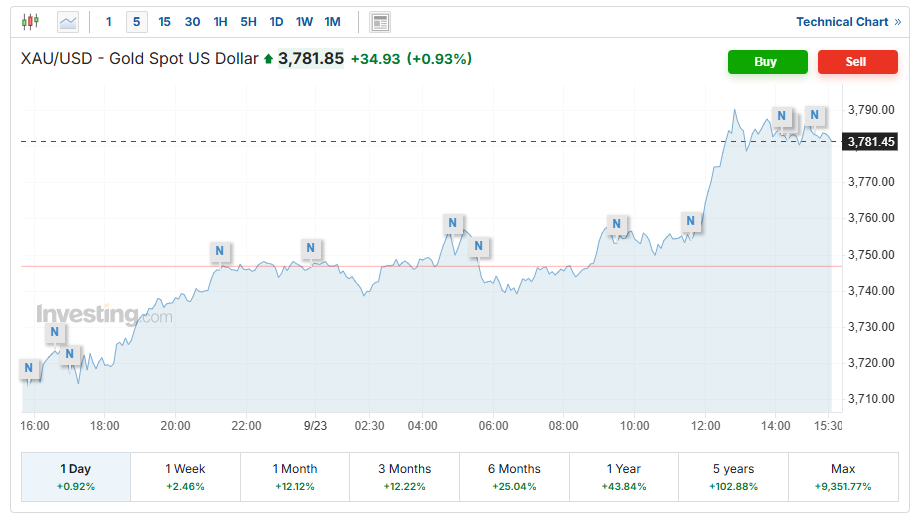Click the news marker near 10:00

click(x=617, y=224)
